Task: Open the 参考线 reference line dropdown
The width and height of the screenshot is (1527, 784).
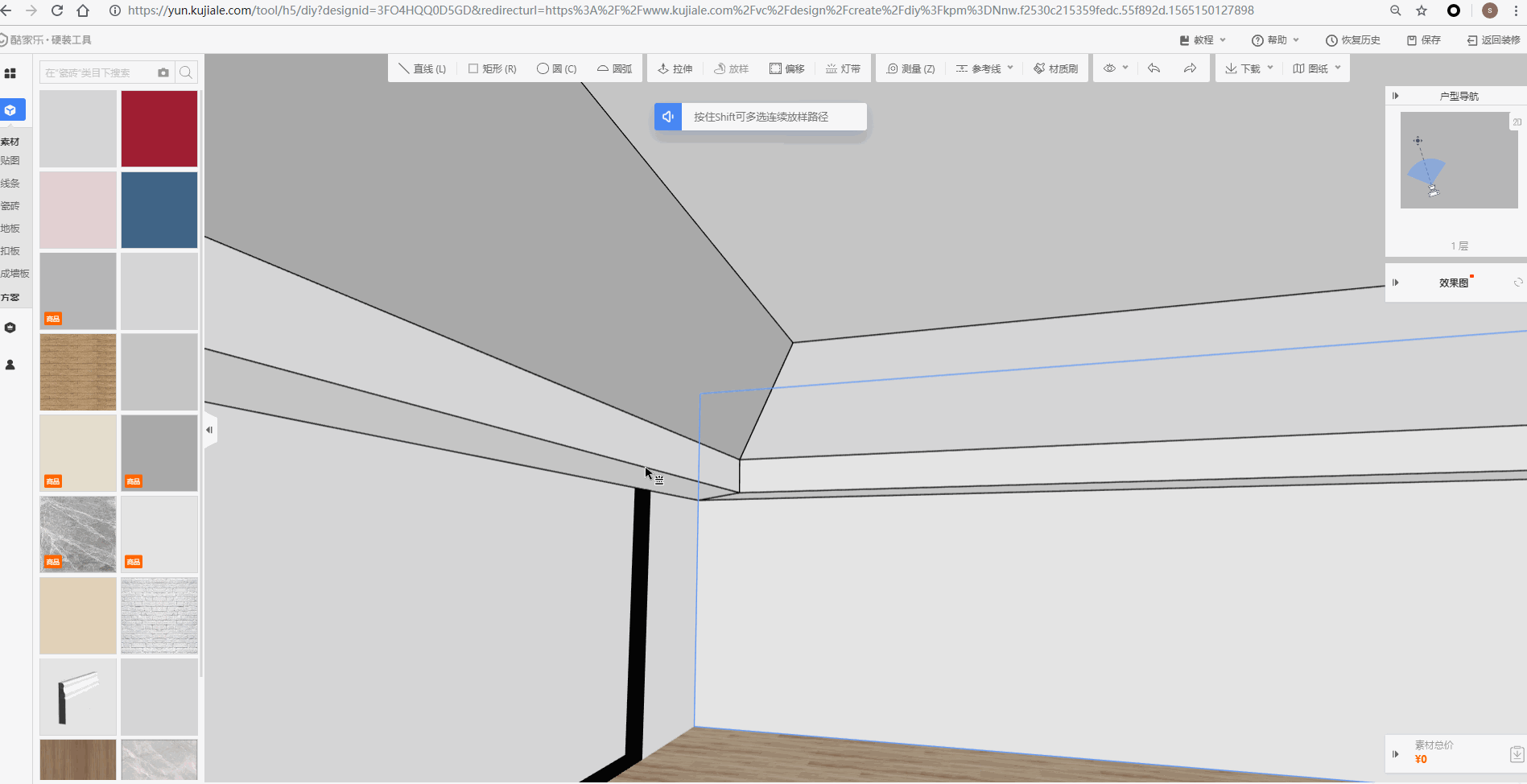Action: [984, 69]
